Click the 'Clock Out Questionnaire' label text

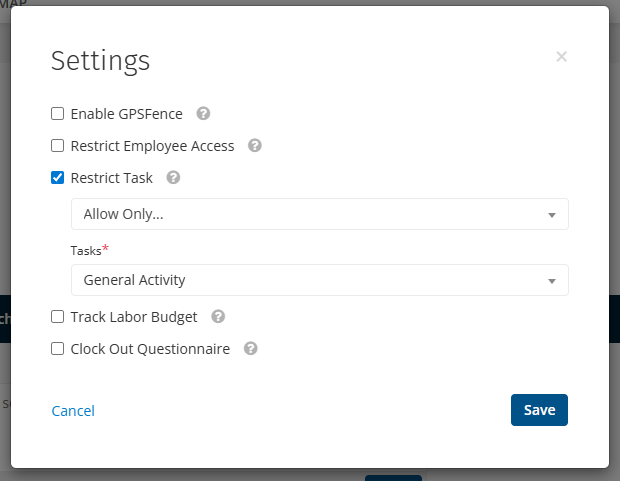pyautogui.click(x=150, y=349)
